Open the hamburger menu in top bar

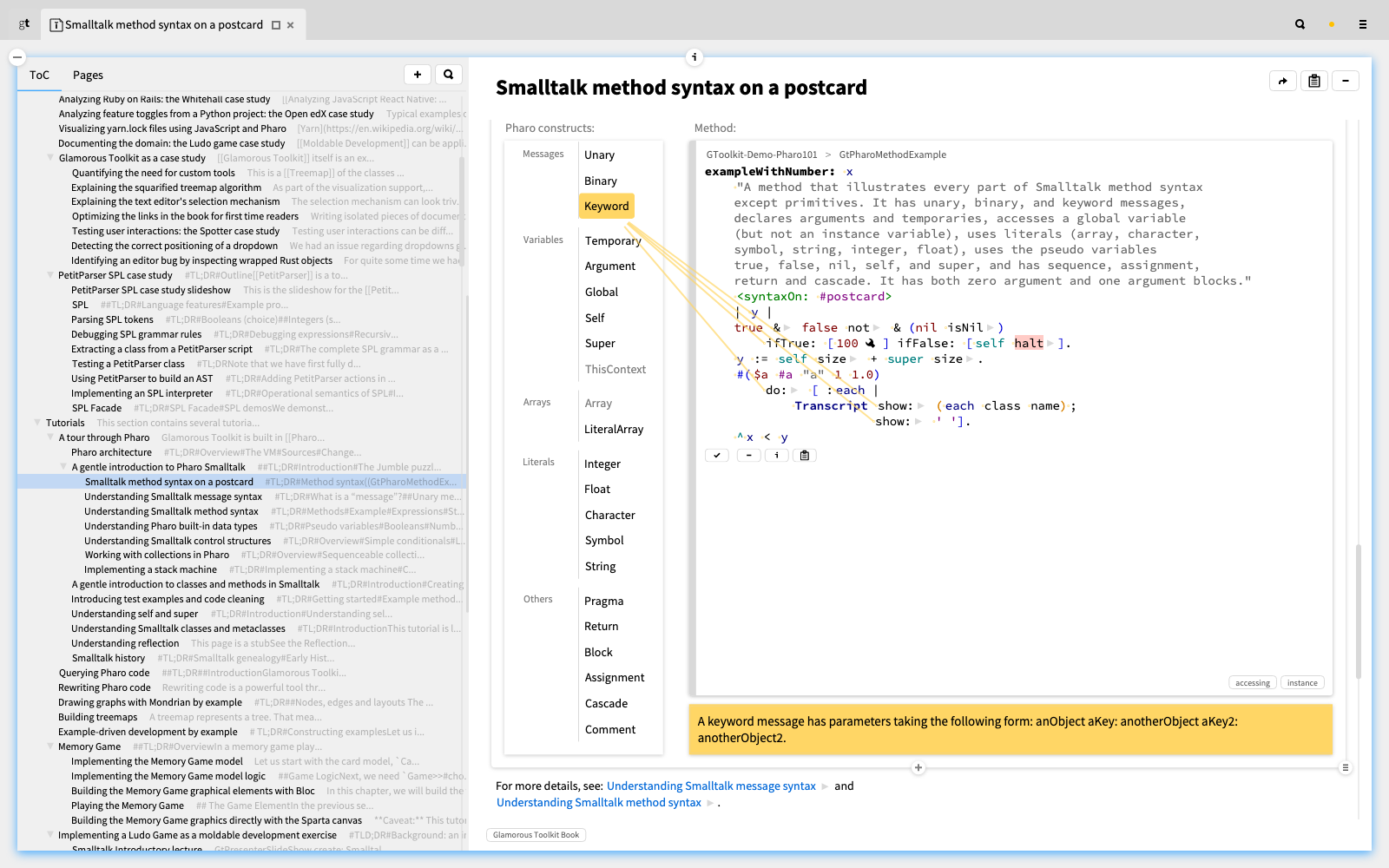tap(1363, 24)
